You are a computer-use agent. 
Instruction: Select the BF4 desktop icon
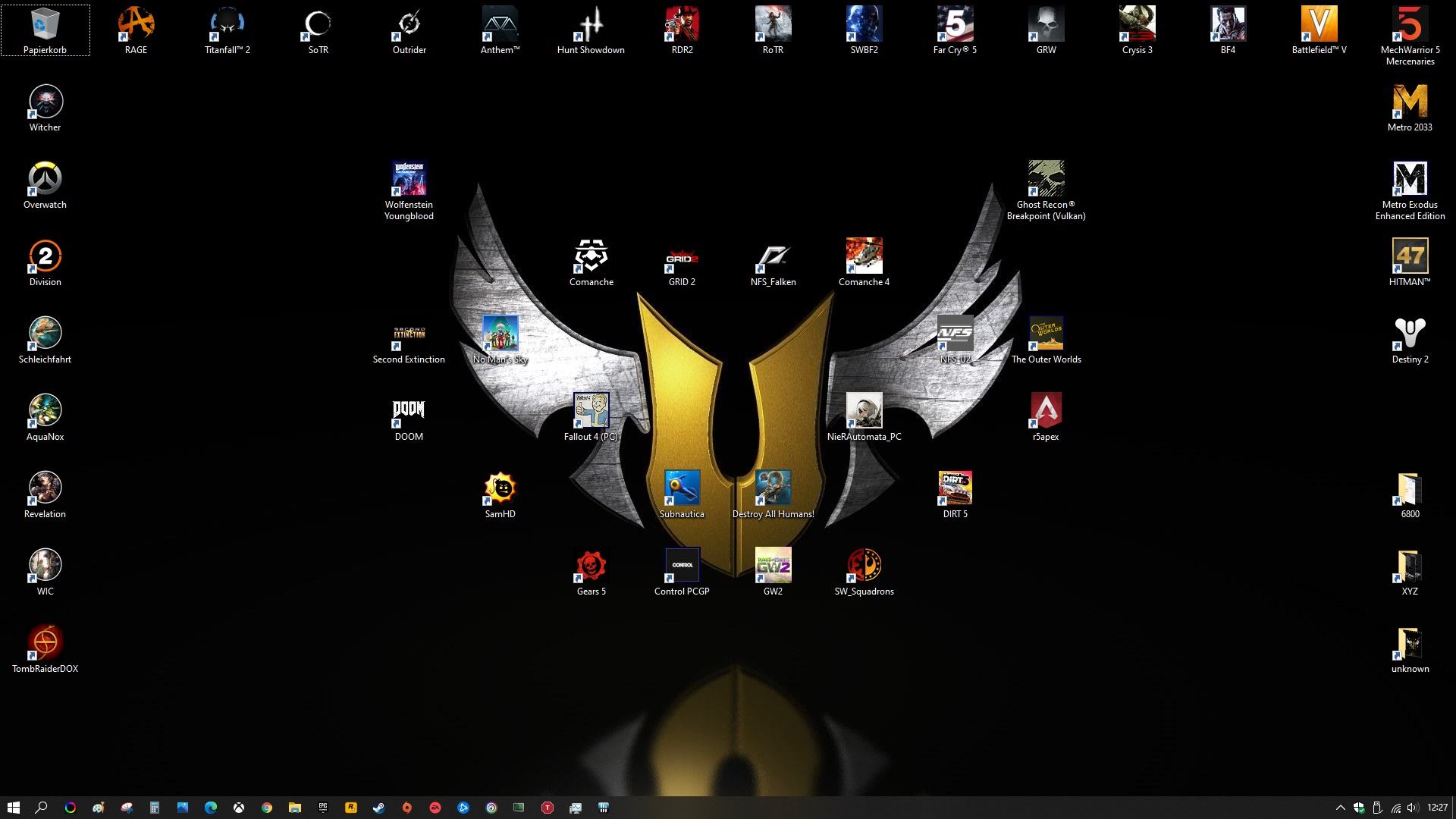click(x=1228, y=24)
